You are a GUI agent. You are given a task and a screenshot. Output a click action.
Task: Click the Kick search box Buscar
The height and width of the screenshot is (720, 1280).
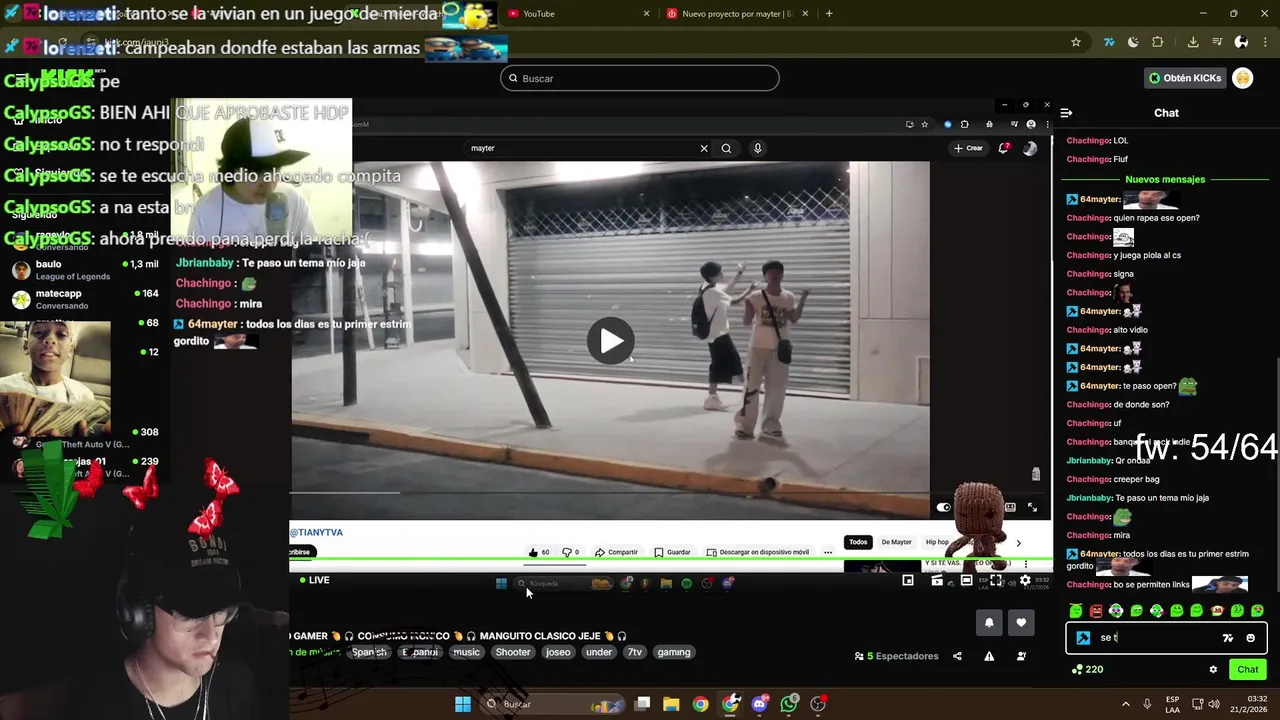(x=640, y=78)
